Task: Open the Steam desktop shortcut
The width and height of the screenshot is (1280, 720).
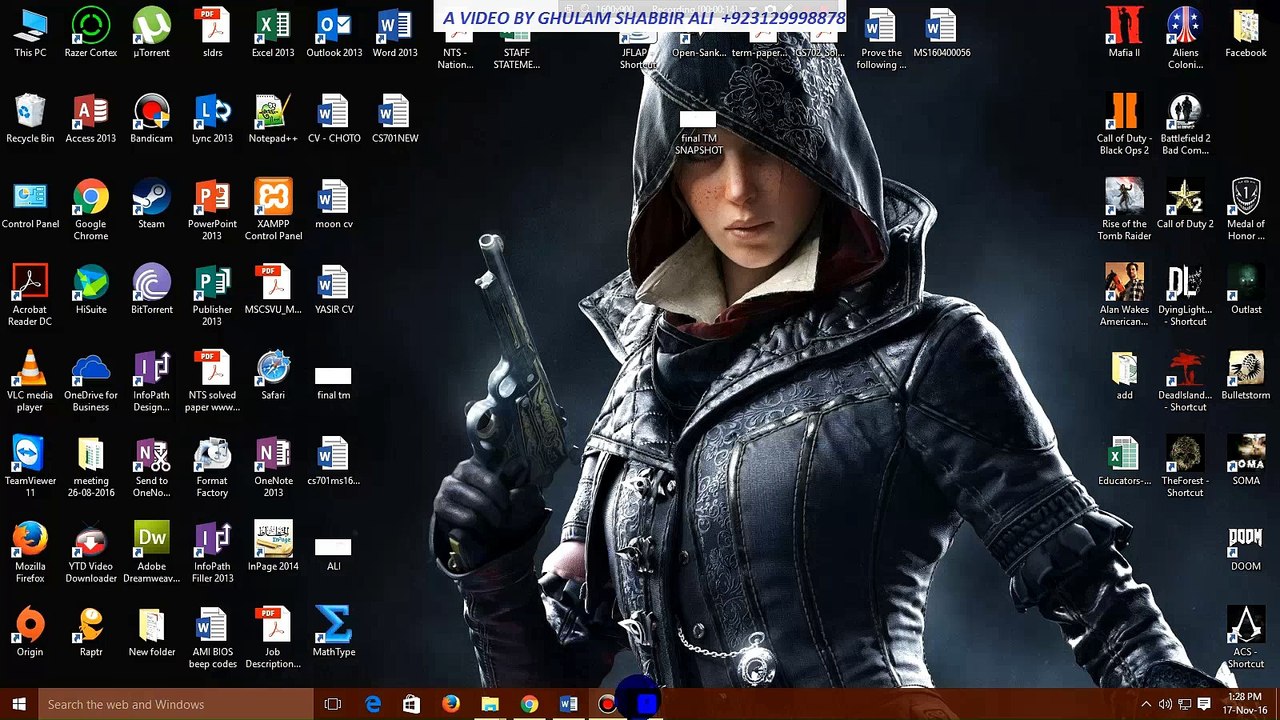Action: click(151, 200)
